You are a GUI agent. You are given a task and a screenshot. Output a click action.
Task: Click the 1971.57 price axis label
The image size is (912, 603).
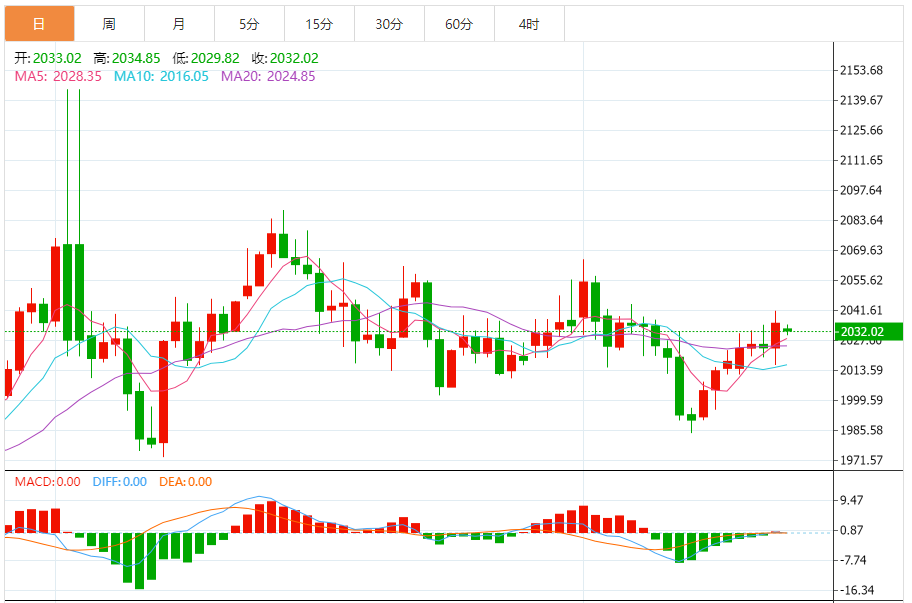[x=861, y=460]
